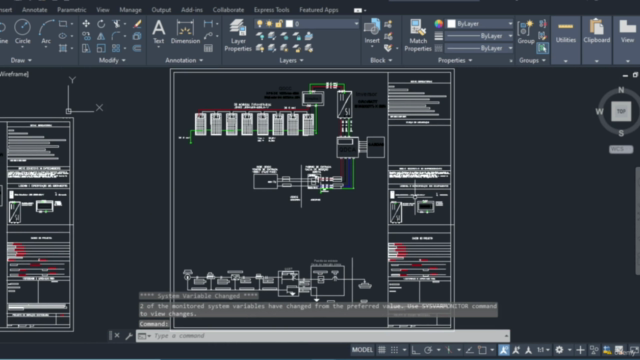Pick the Rectangle draw tool
This screenshot has height=360, width=640.
pos(63,24)
